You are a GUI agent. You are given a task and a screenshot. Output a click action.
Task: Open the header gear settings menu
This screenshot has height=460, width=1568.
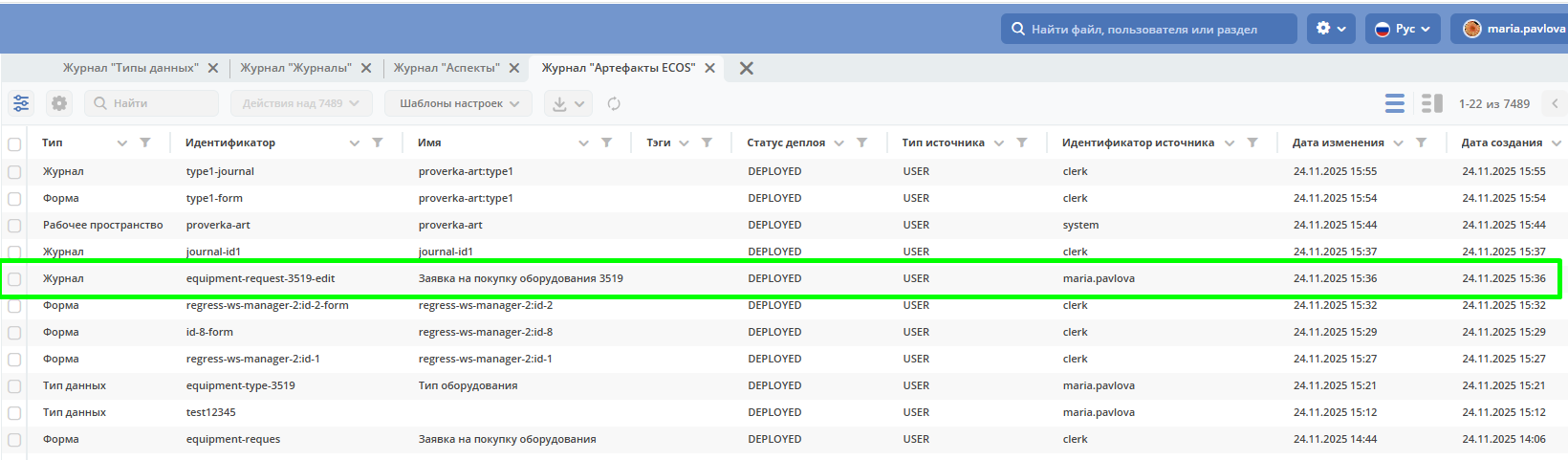1330,29
